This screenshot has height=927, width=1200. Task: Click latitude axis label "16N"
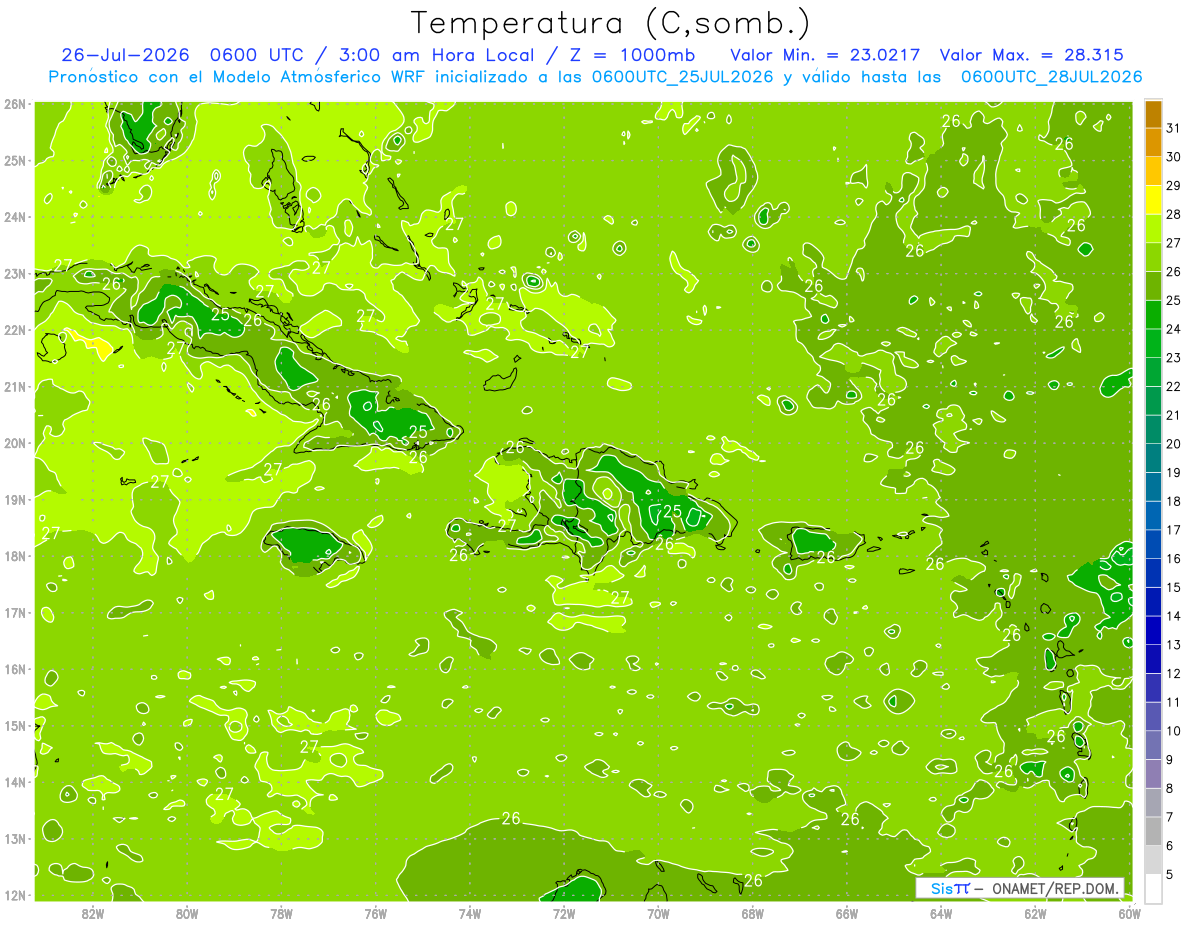pyautogui.click(x=15, y=669)
